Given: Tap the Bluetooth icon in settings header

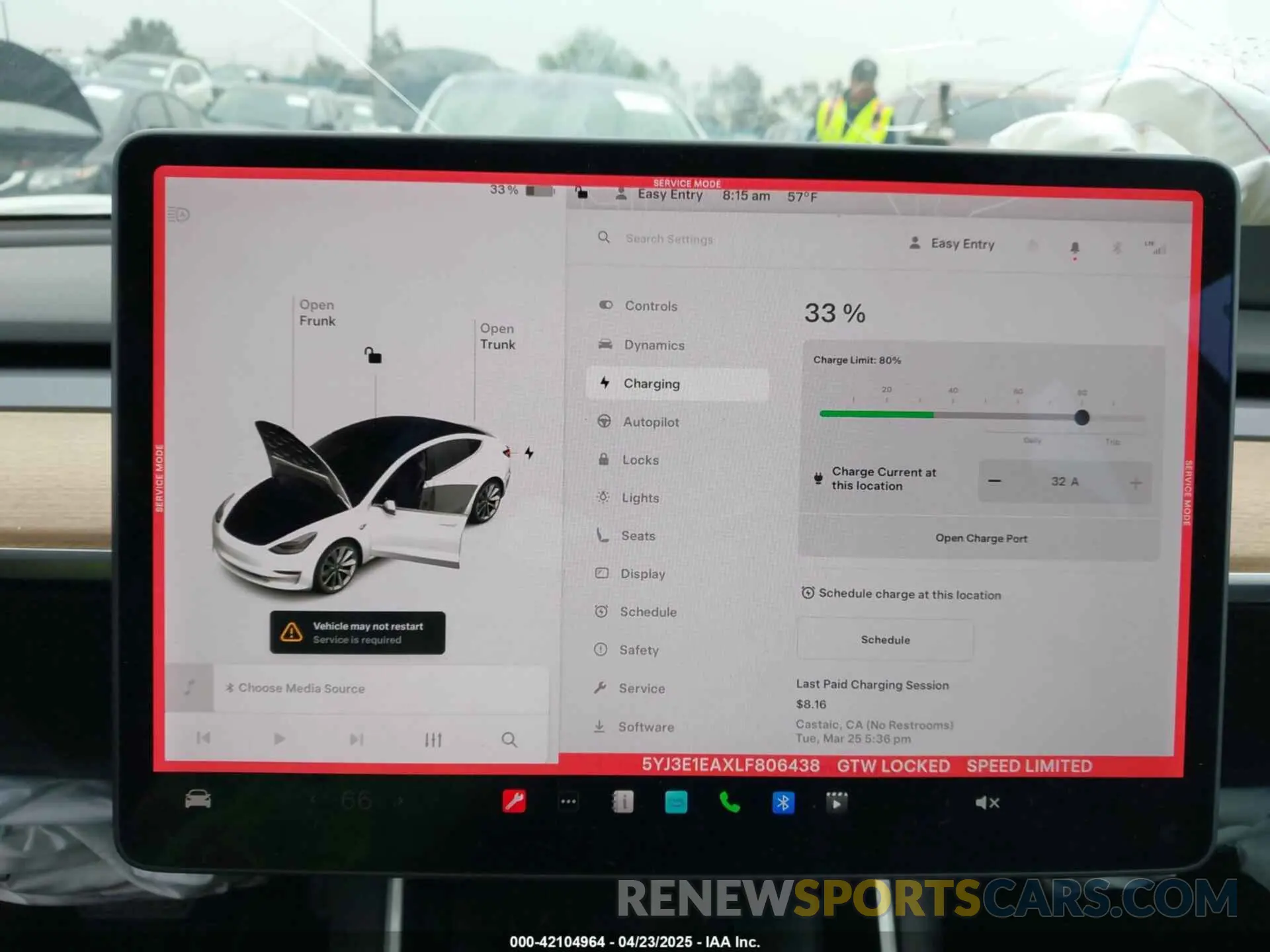Looking at the screenshot, I should click(x=1117, y=249).
